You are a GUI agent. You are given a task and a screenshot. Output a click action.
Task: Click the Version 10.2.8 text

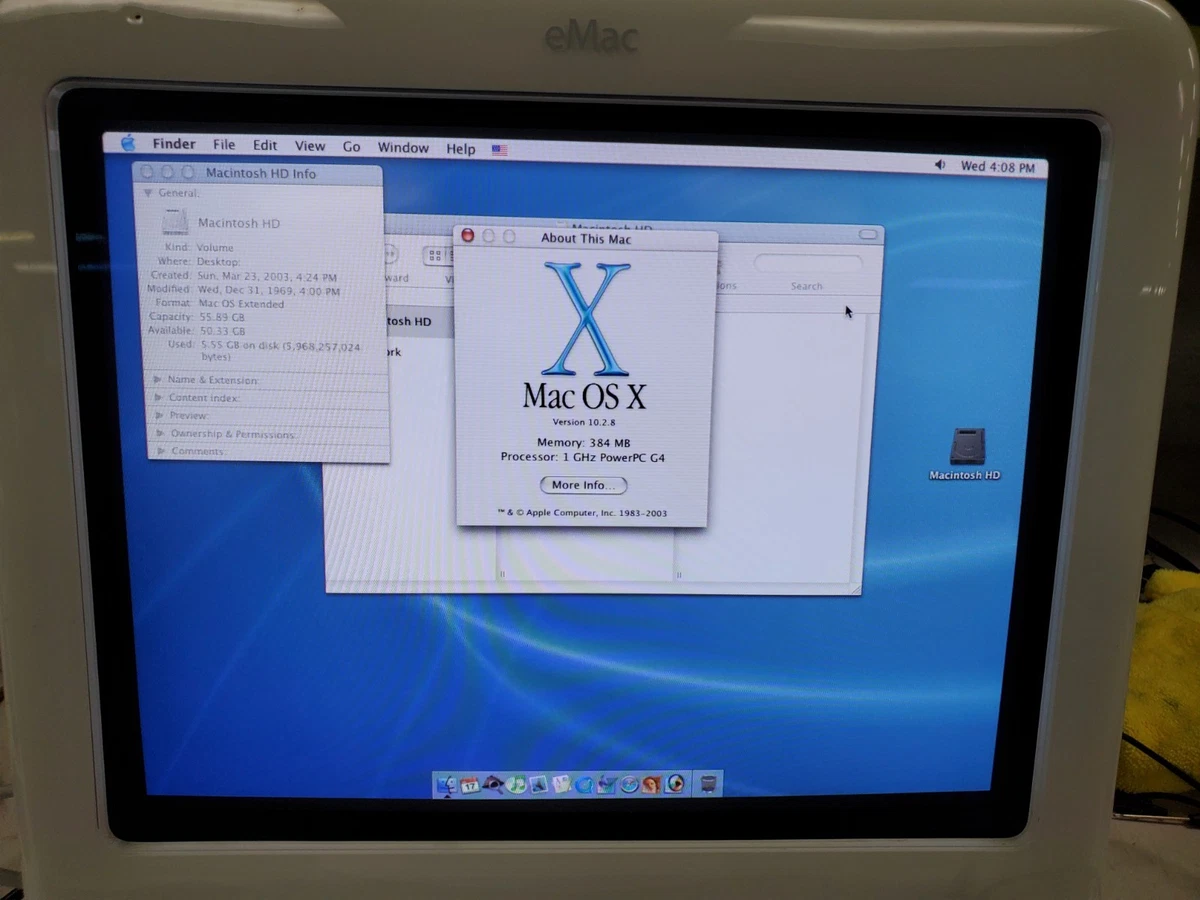pos(584,422)
